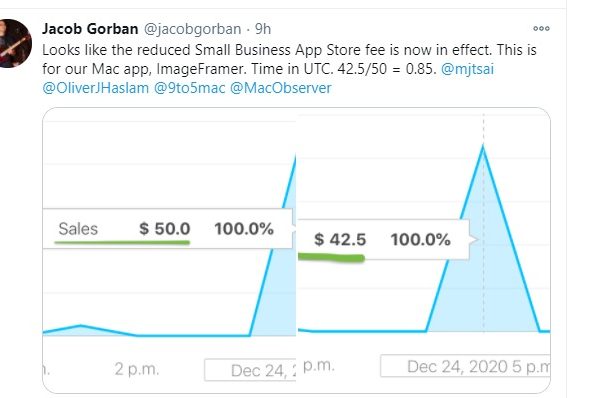Click the tweet text about Small Business fee
Screen dimensions: 600x398
(289, 69)
